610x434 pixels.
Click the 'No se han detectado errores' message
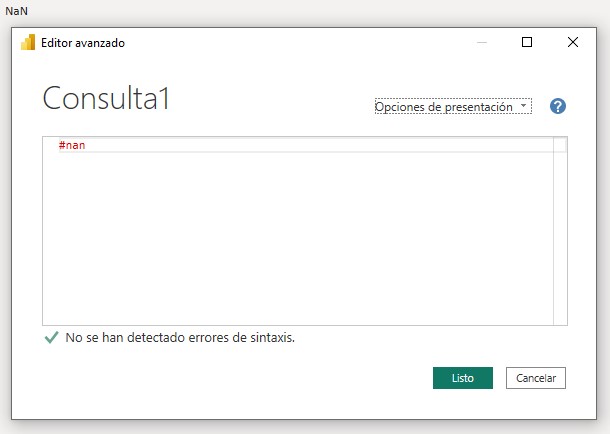click(180, 337)
